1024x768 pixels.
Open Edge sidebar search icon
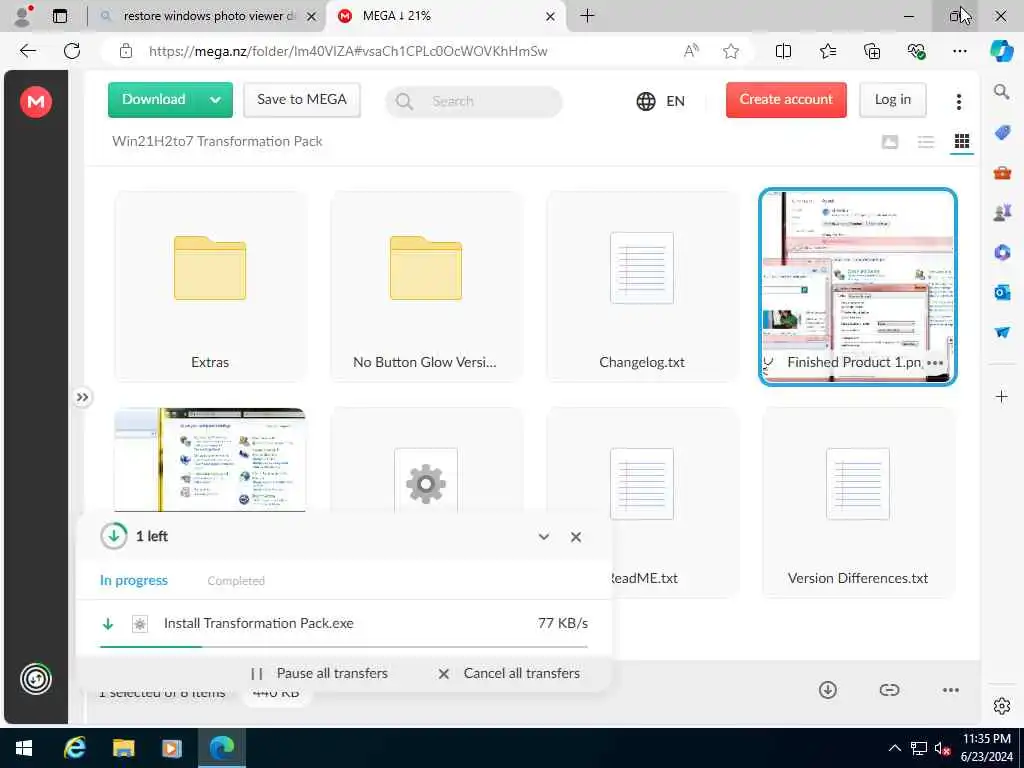coord(1002,92)
